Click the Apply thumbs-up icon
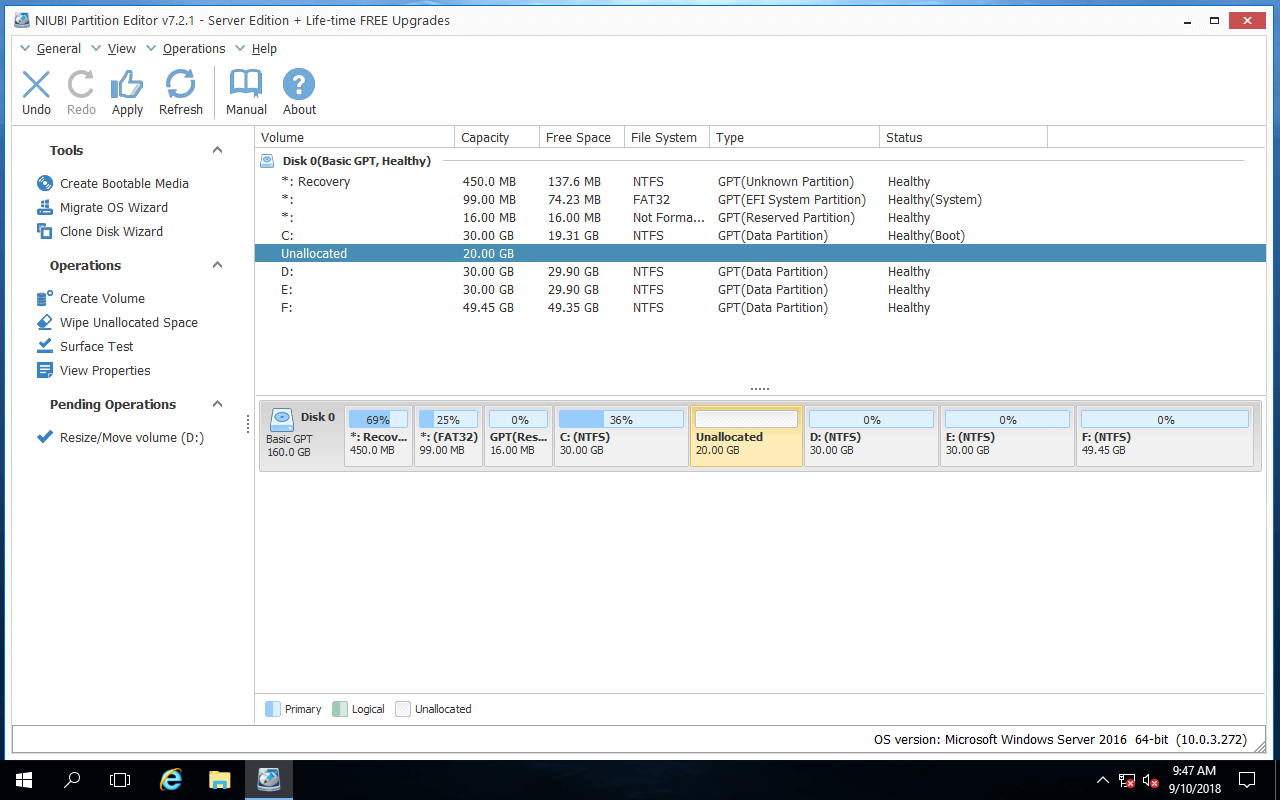Screen dimensions: 1280x800 (127, 85)
